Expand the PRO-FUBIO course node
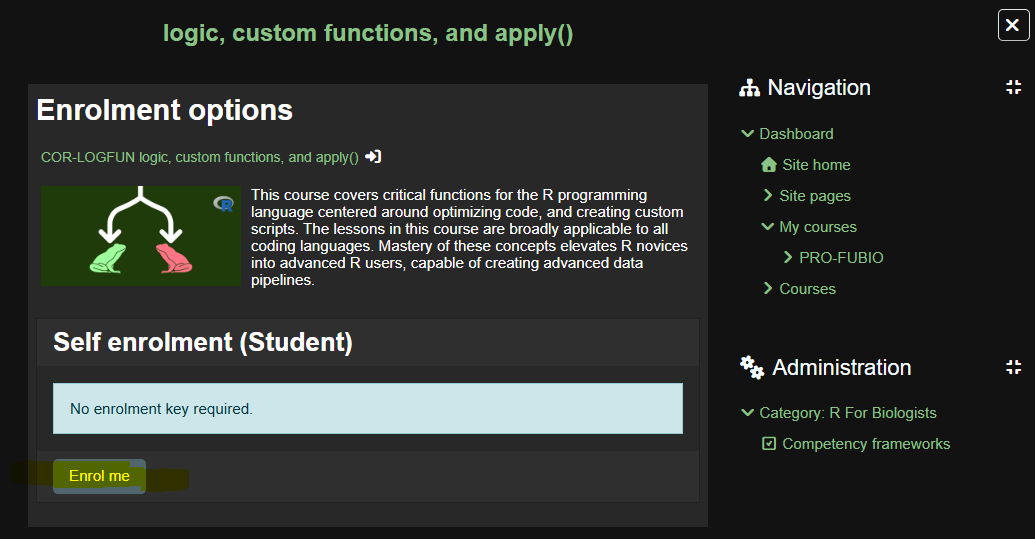This screenshot has width=1035, height=539. pyautogui.click(x=788, y=258)
